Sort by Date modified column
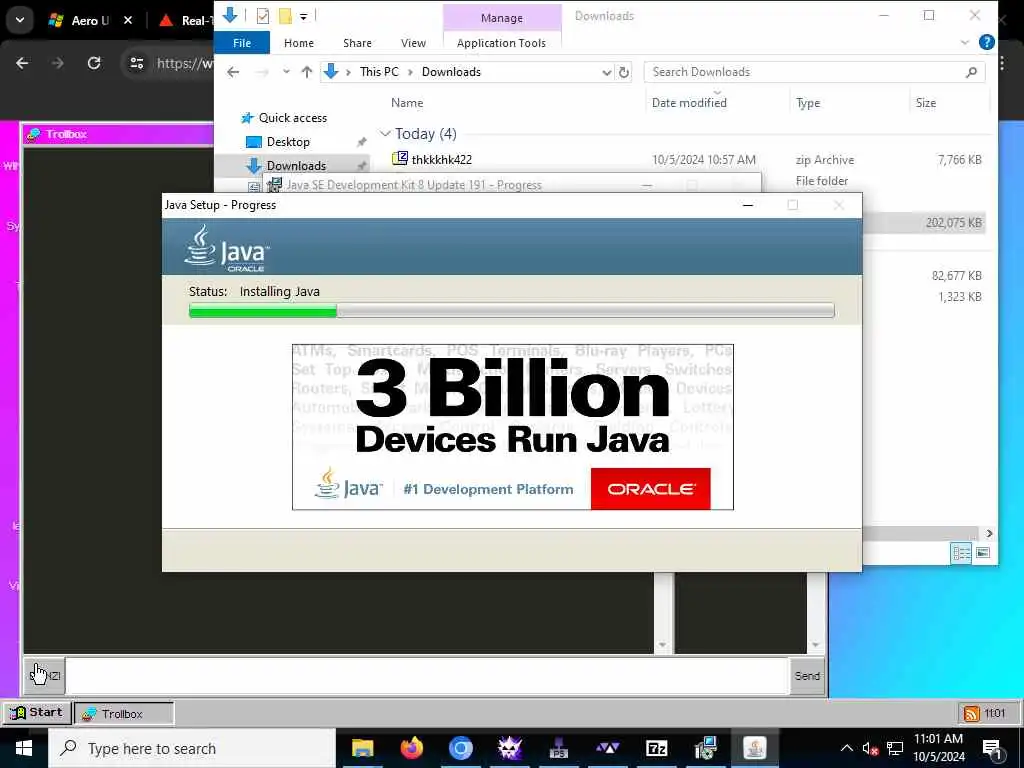The width and height of the screenshot is (1024, 768). tap(689, 103)
